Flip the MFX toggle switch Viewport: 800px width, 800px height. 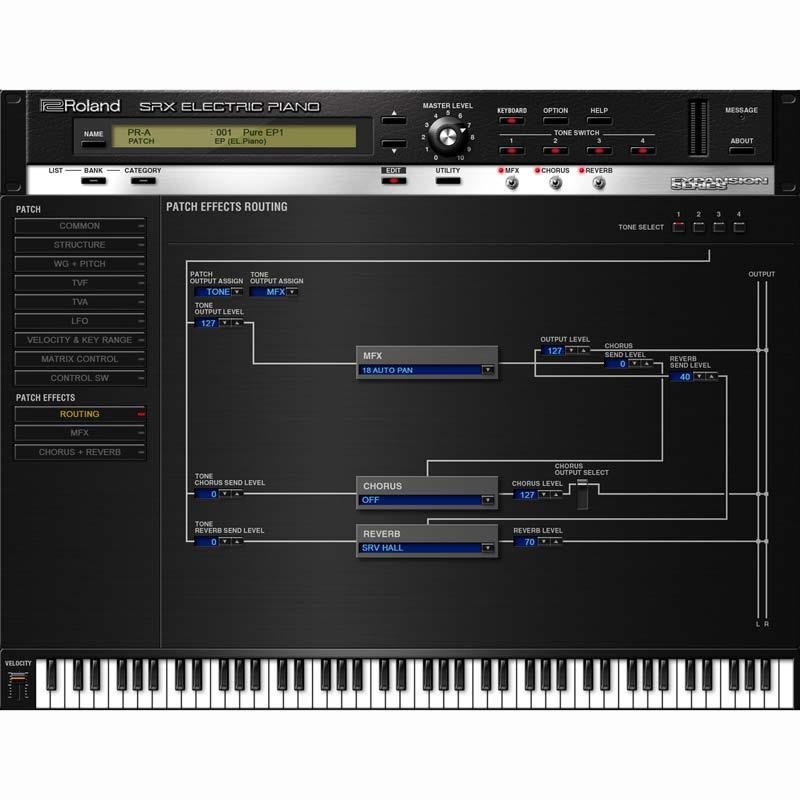(x=511, y=183)
